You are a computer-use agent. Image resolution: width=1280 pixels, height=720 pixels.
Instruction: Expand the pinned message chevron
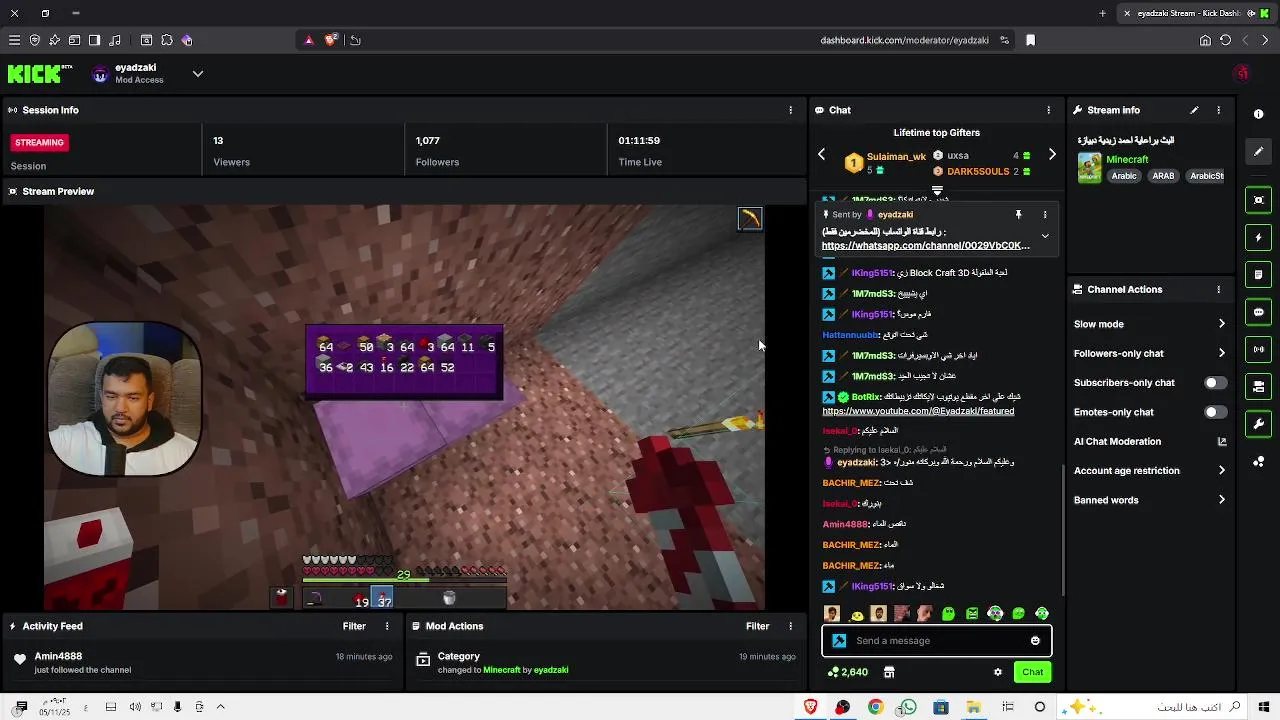[1045, 237]
